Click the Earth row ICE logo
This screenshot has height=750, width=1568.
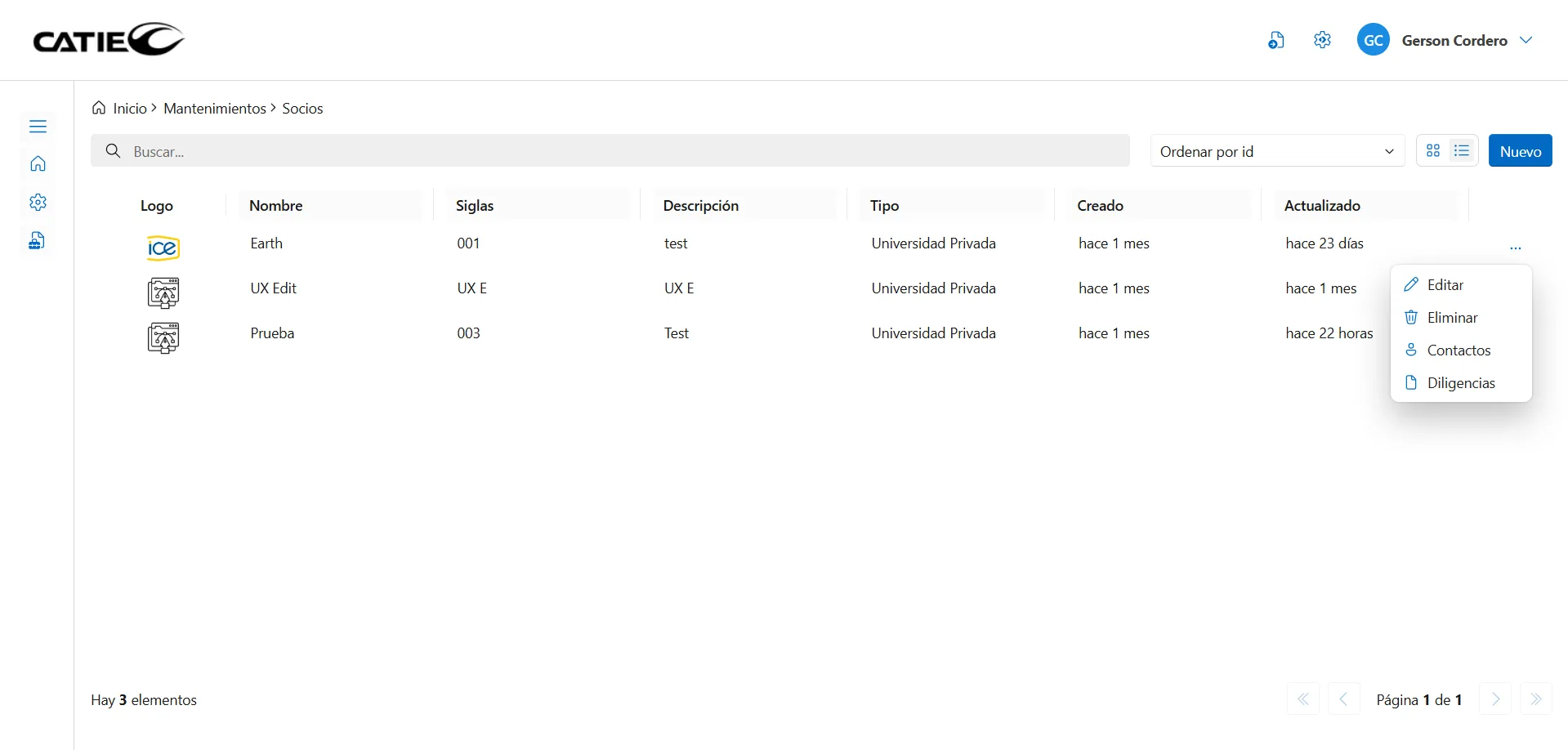(x=163, y=248)
